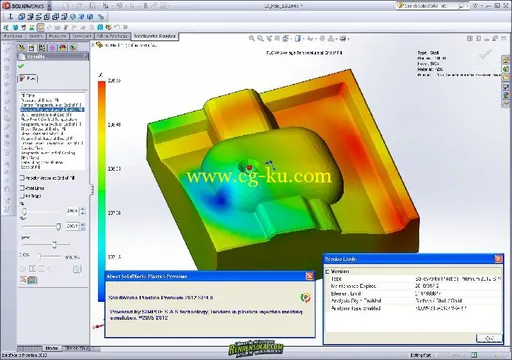Open the Hide/Show Items dropdown arrow

click(x=315, y=39)
